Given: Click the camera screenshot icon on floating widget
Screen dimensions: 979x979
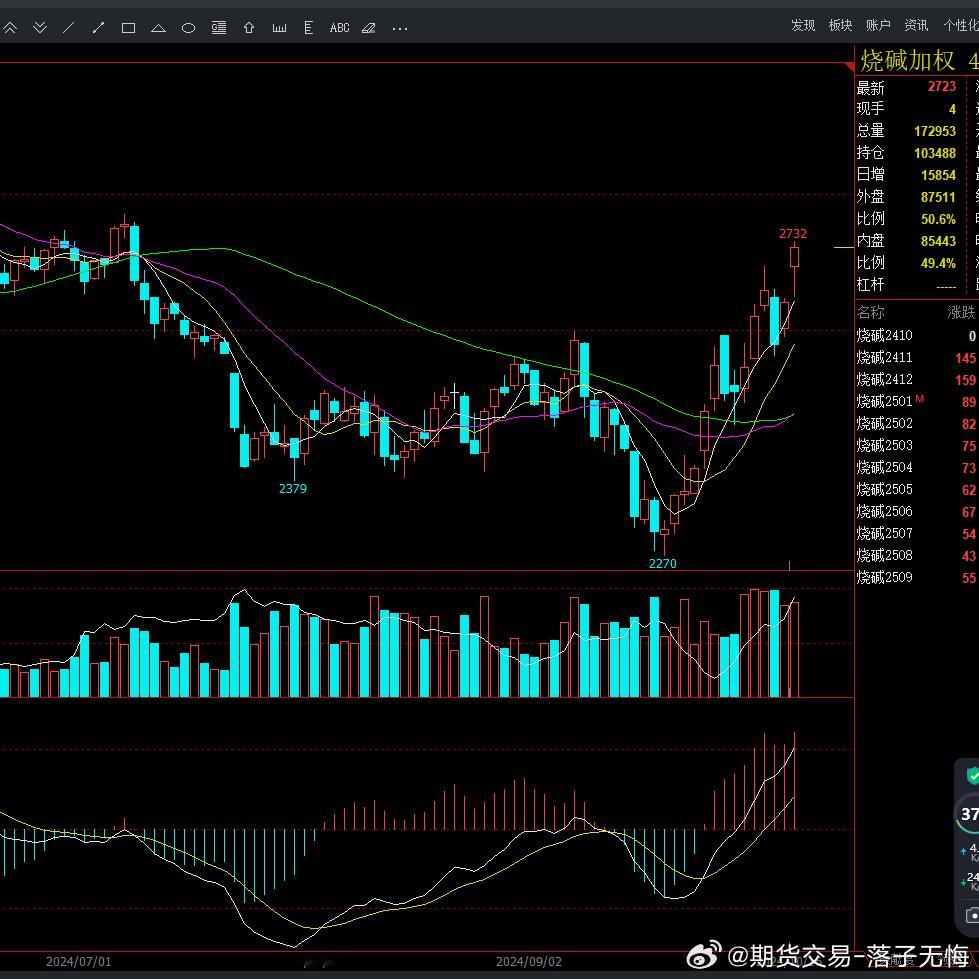Looking at the screenshot, I should pyautogui.click(x=973, y=915).
